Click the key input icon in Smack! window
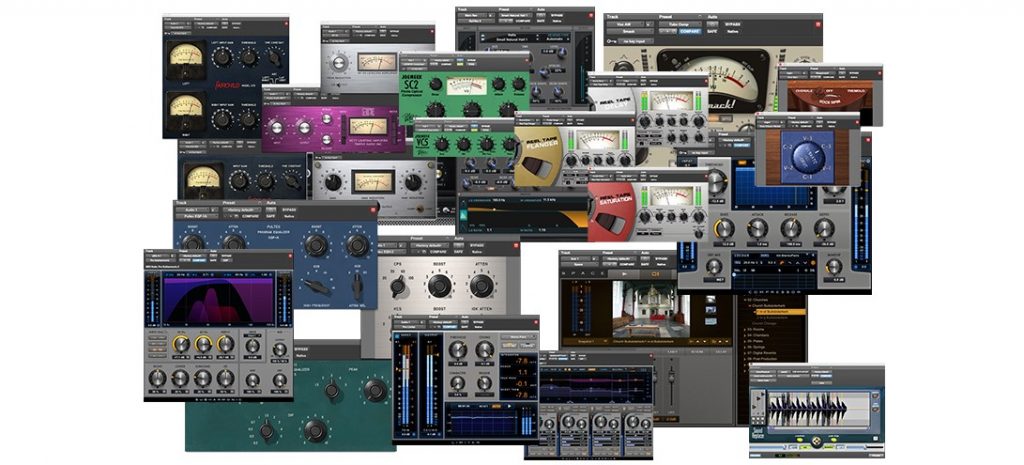 [612, 40]
